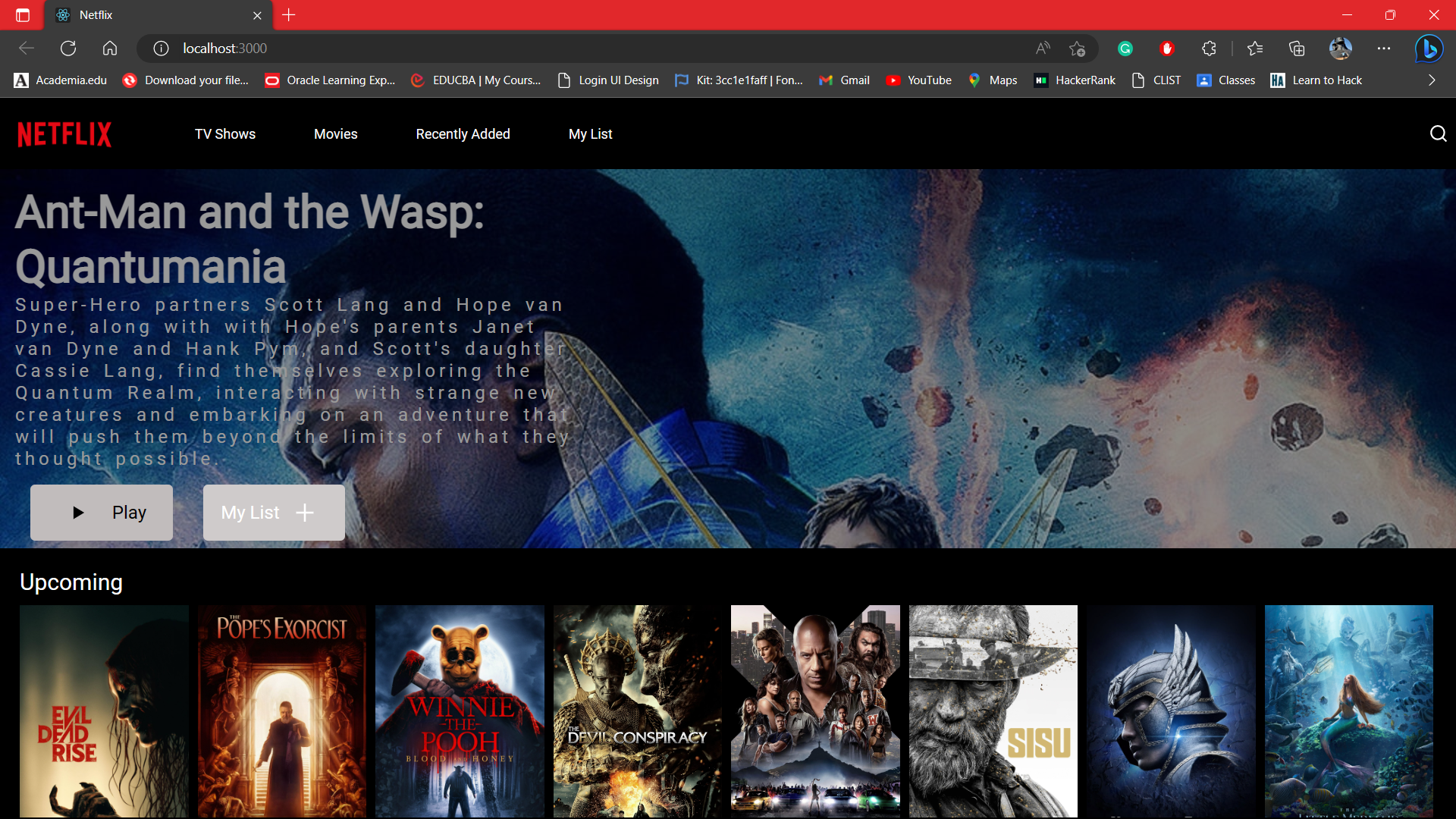Open YouTube from the bookmarks bar
1456x819 pixels.
click(918, 80)
